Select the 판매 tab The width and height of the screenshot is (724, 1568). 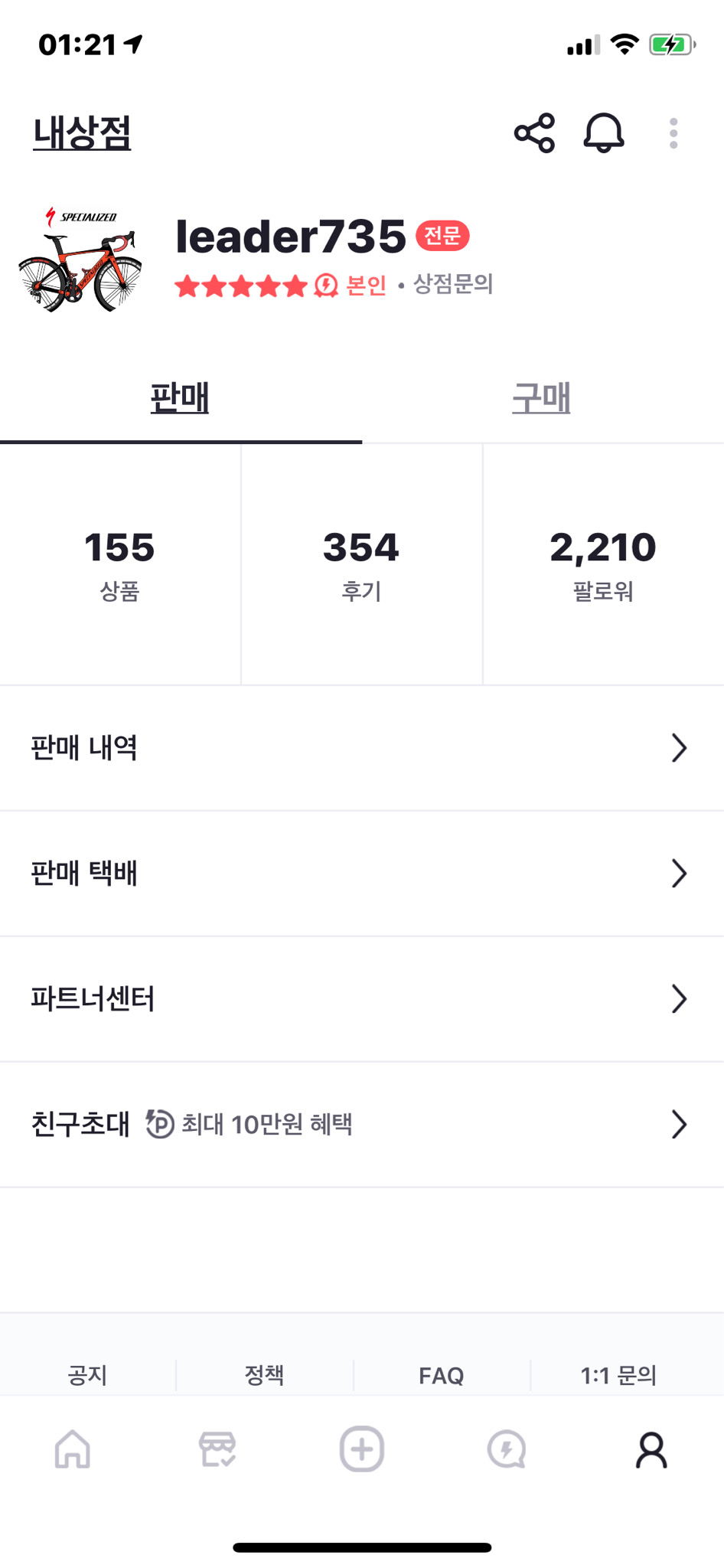pyautogui.click(x=181, y=398)
